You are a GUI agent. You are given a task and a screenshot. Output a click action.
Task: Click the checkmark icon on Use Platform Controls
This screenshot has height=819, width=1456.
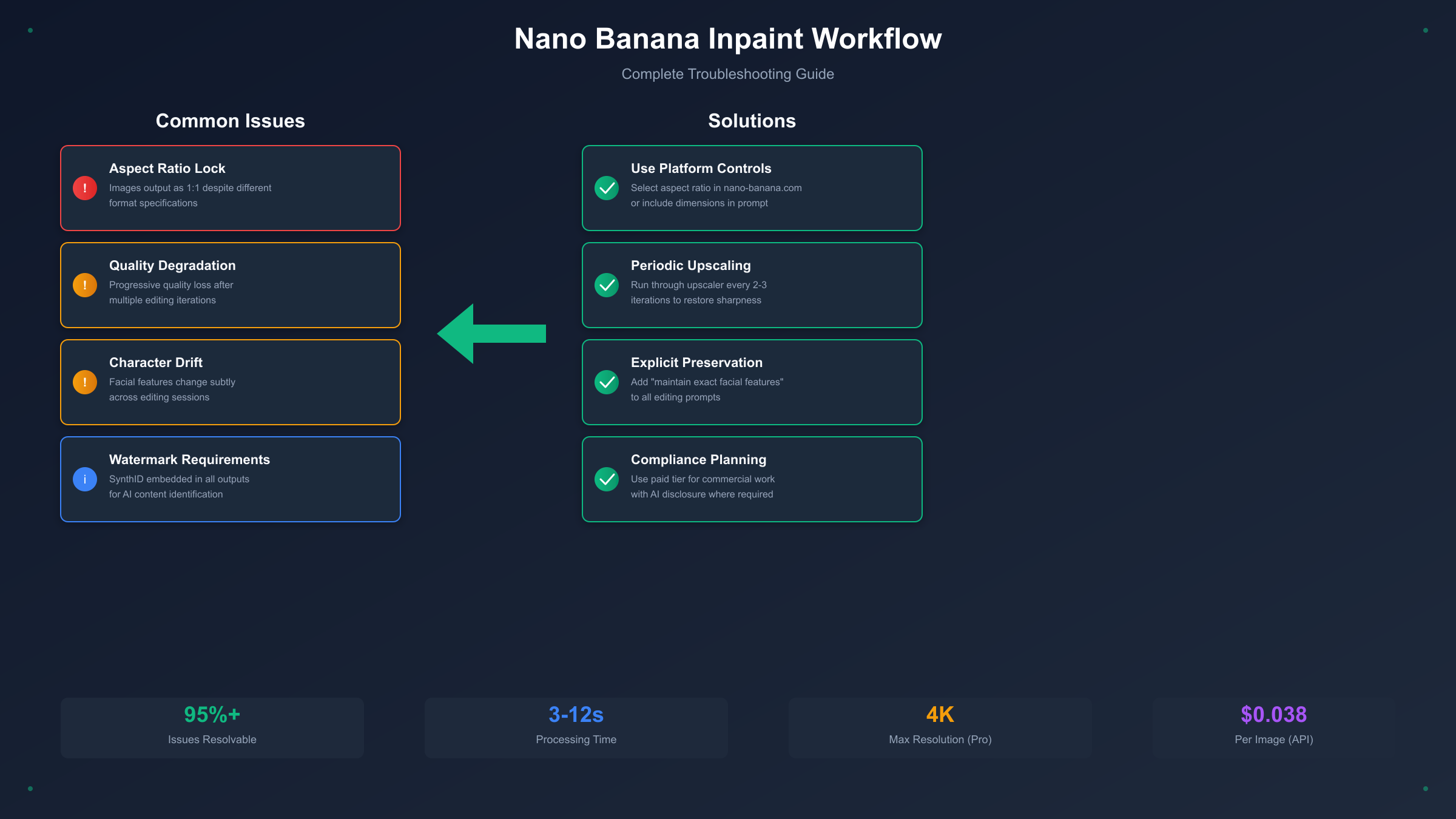coord(606,188)
